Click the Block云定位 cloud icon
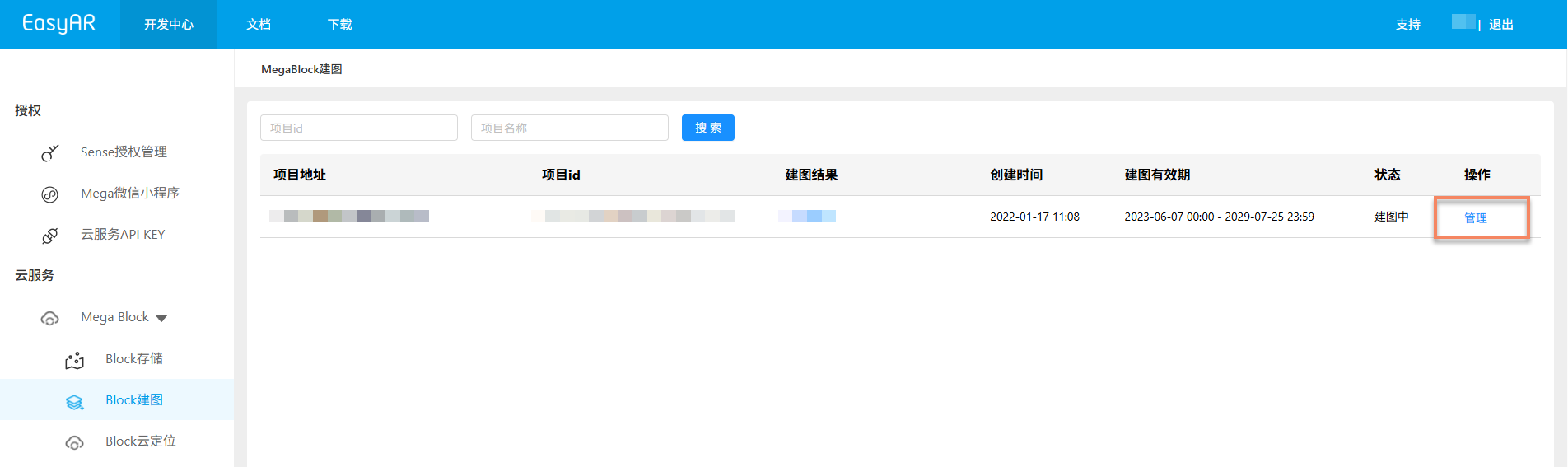This screenshot has width=1568, height=467. (75, 442)
